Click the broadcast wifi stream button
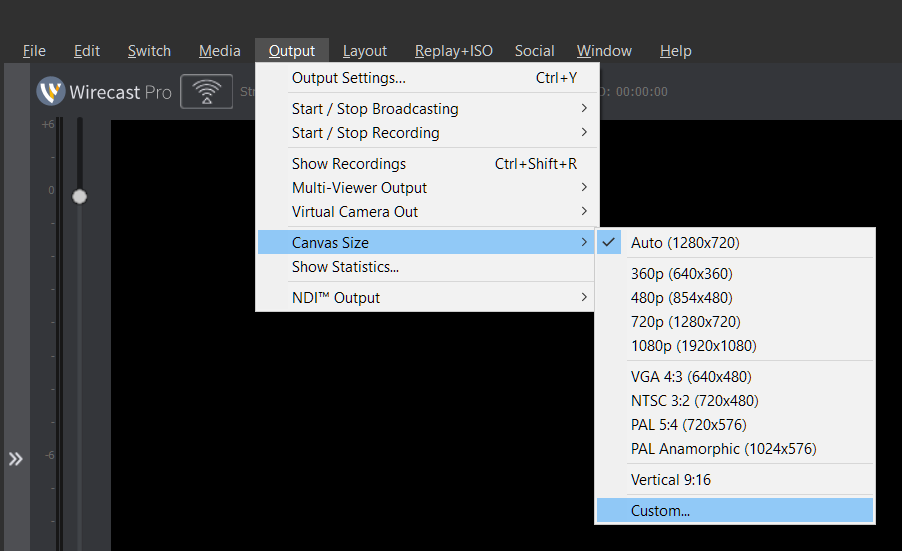902x551 pixels. coord(207,91)
